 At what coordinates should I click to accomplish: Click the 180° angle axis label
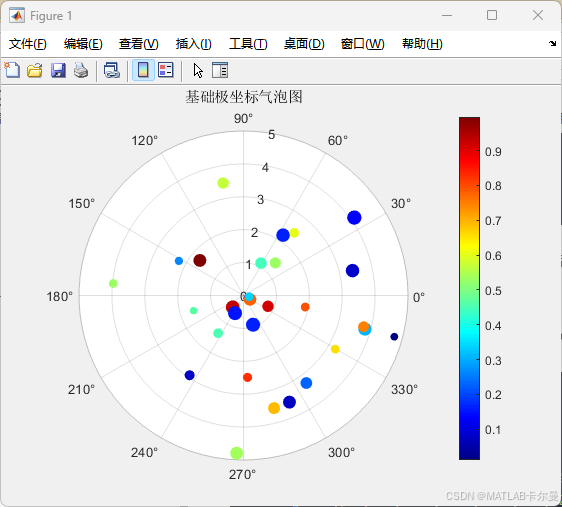click(59, 297)
